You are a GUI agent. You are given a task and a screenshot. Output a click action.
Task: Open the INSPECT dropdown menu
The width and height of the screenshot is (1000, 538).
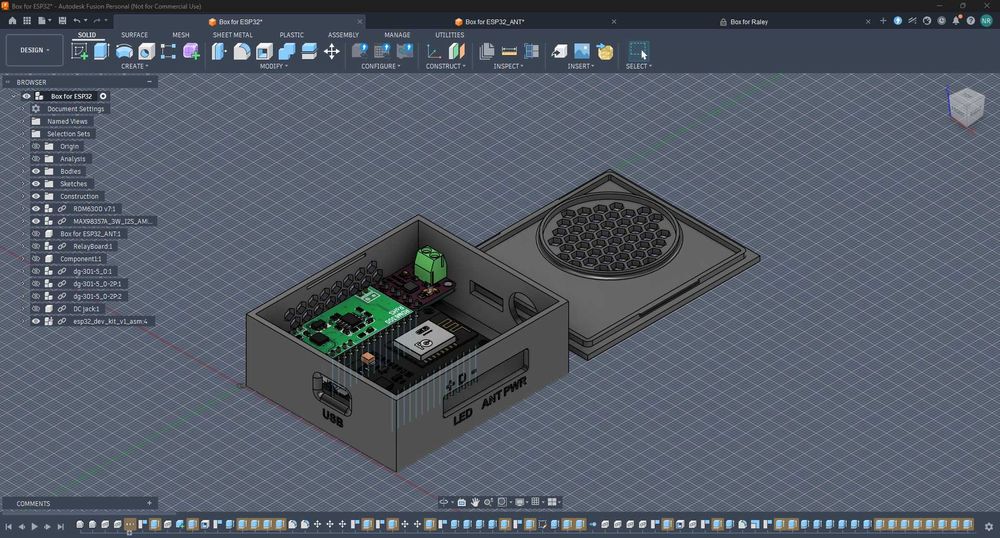click(508, 66)
